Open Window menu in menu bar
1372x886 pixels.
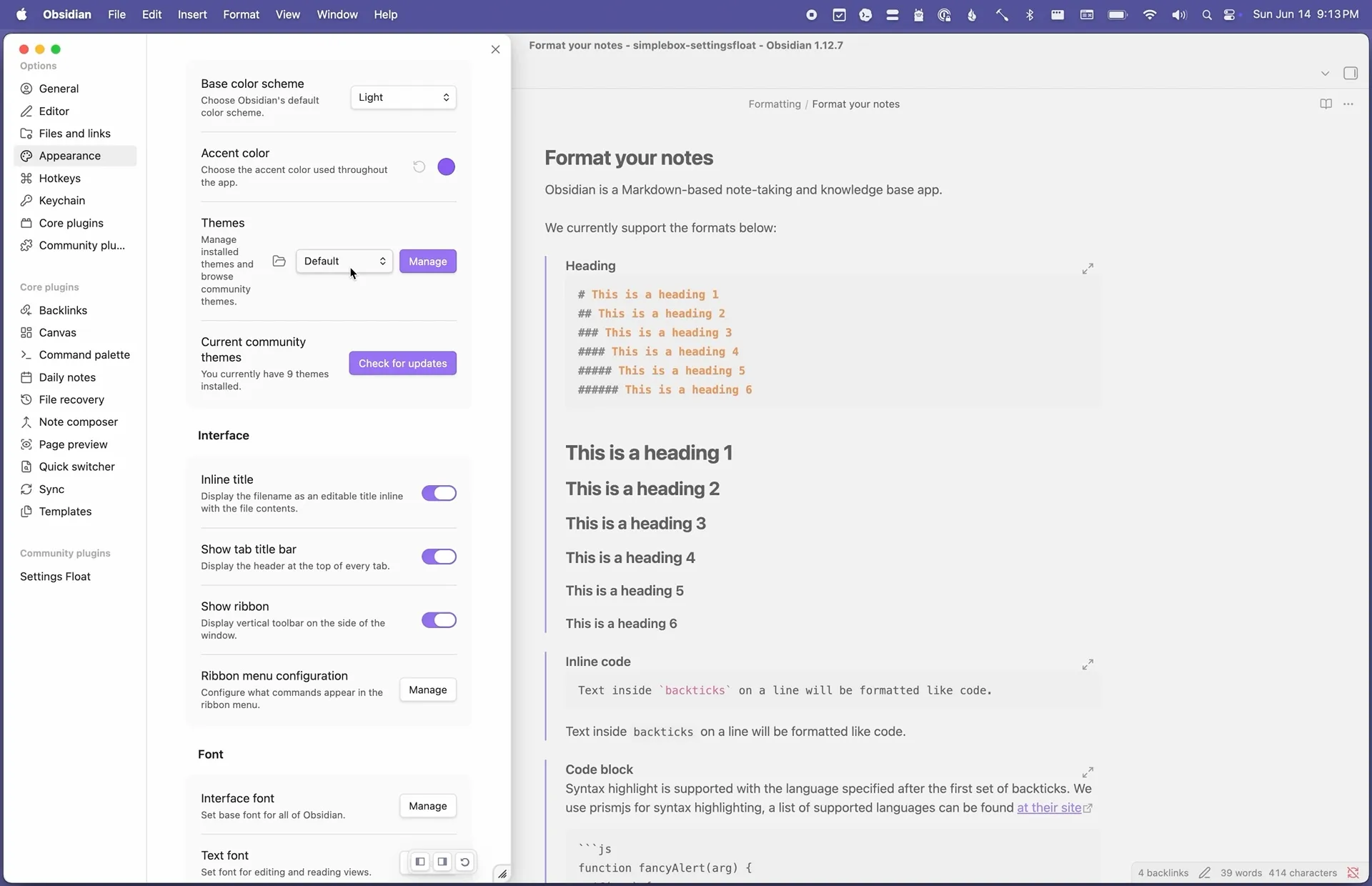337,14
